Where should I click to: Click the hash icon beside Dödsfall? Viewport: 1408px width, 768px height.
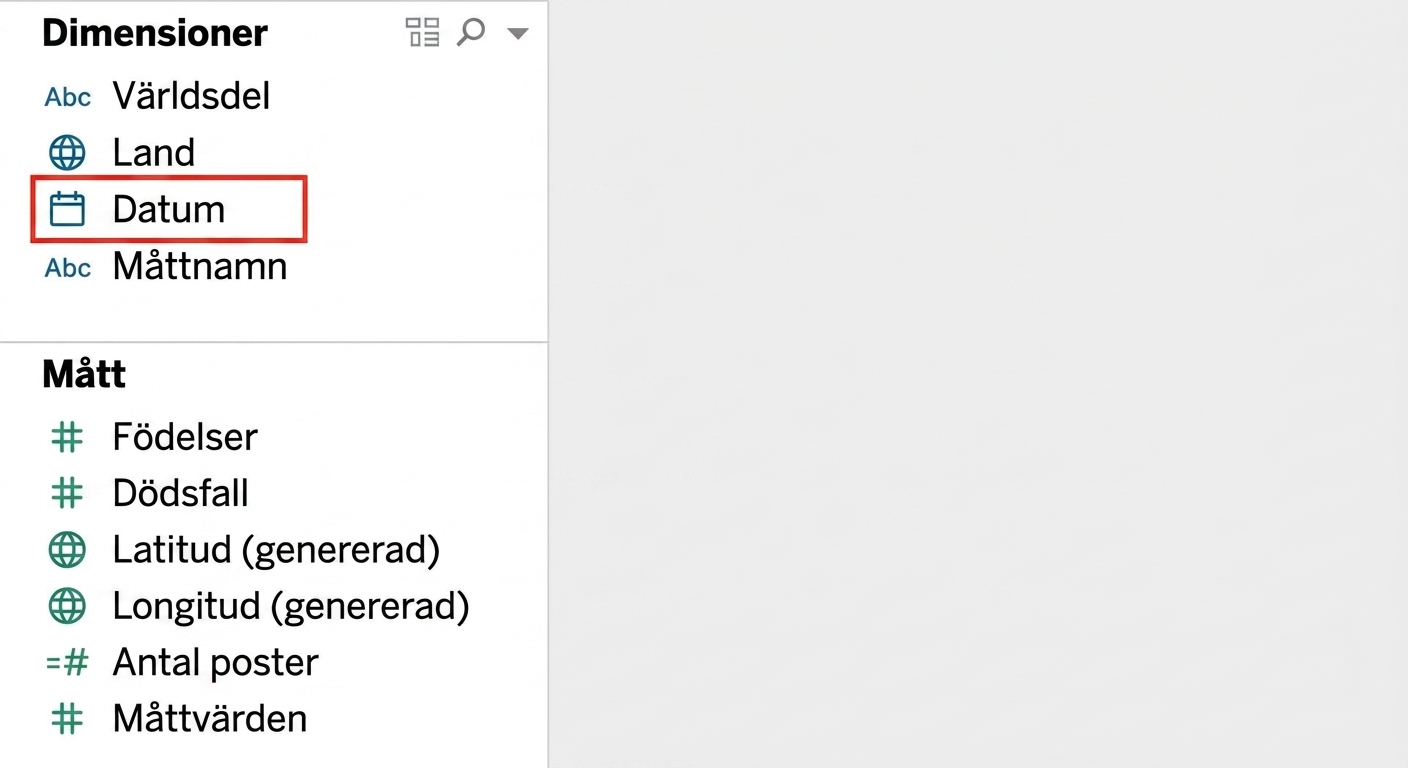[x=67, y=493]
